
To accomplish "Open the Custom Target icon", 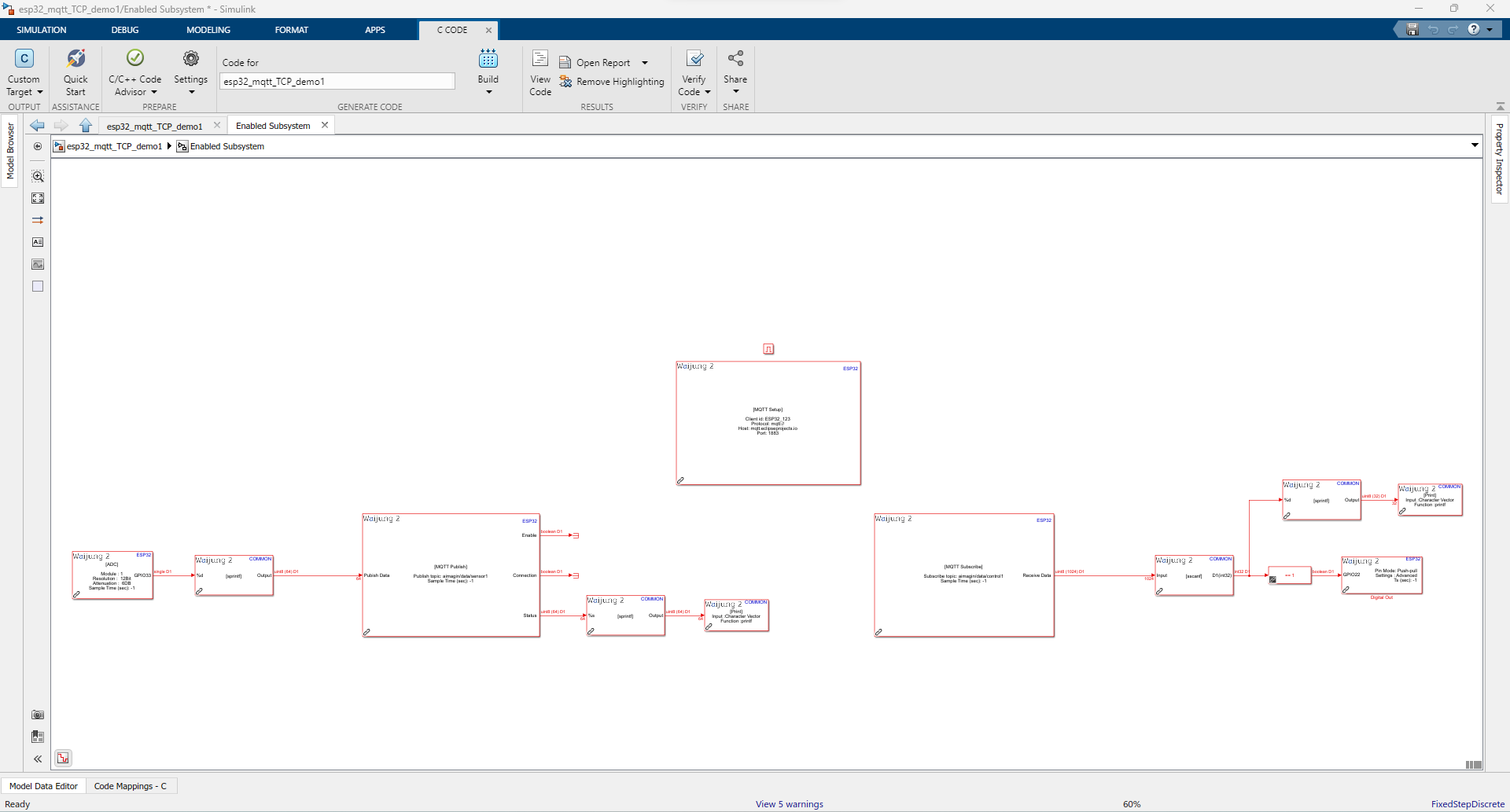I will [24, 59].
